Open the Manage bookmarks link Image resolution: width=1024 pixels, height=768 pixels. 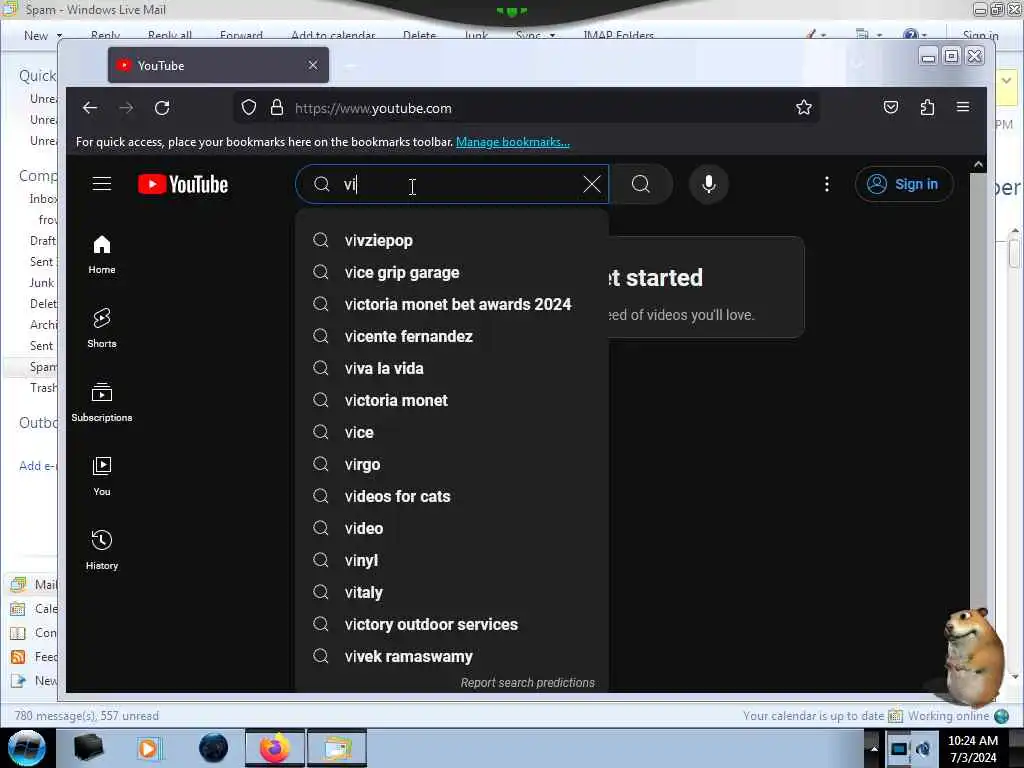(x=513, y=142)
